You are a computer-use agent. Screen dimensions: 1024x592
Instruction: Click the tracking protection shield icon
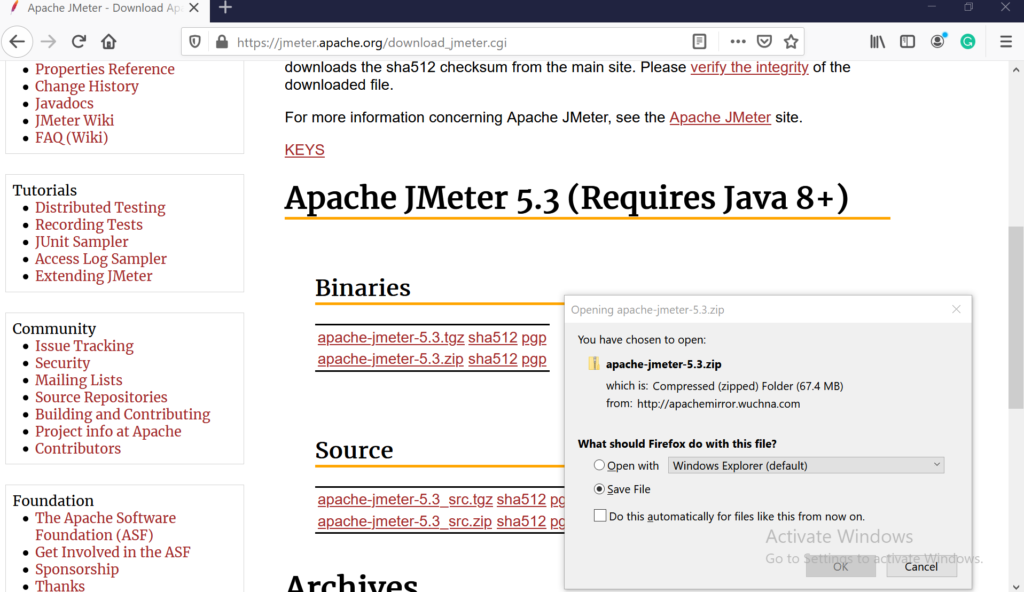(x=195, y=42)
